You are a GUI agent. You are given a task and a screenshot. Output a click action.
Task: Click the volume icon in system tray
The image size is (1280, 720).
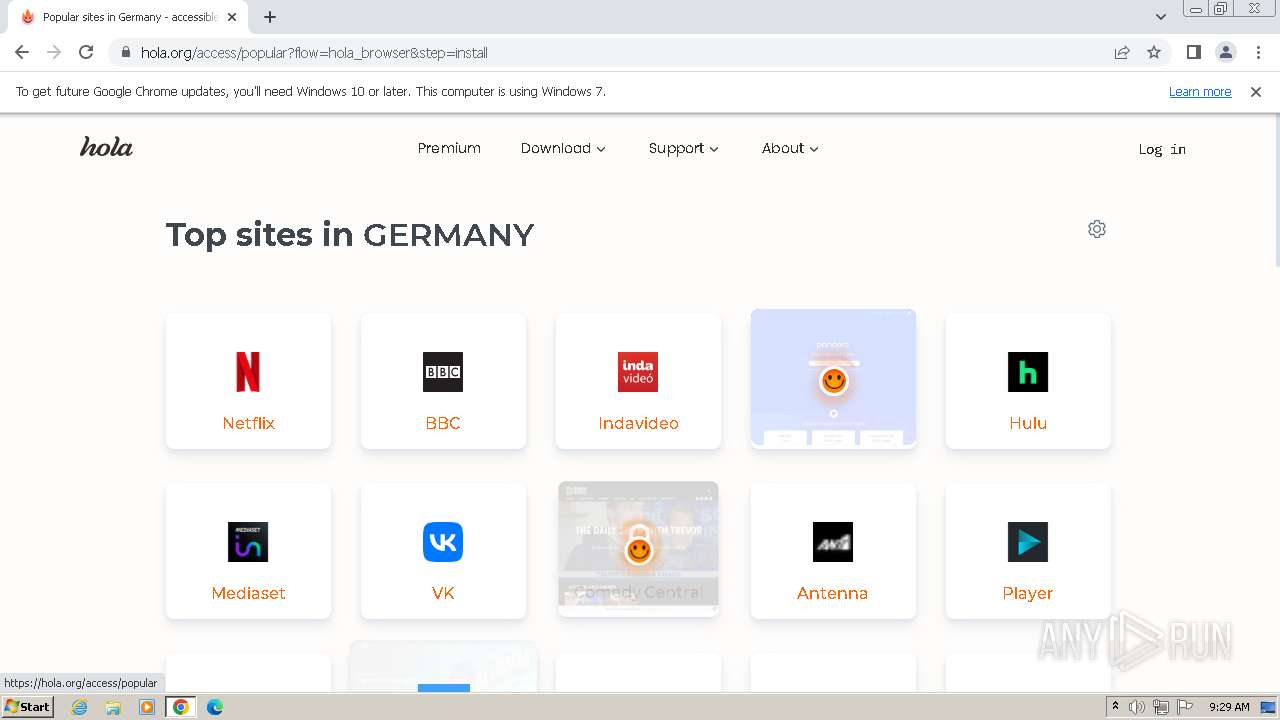[1137, 707]
